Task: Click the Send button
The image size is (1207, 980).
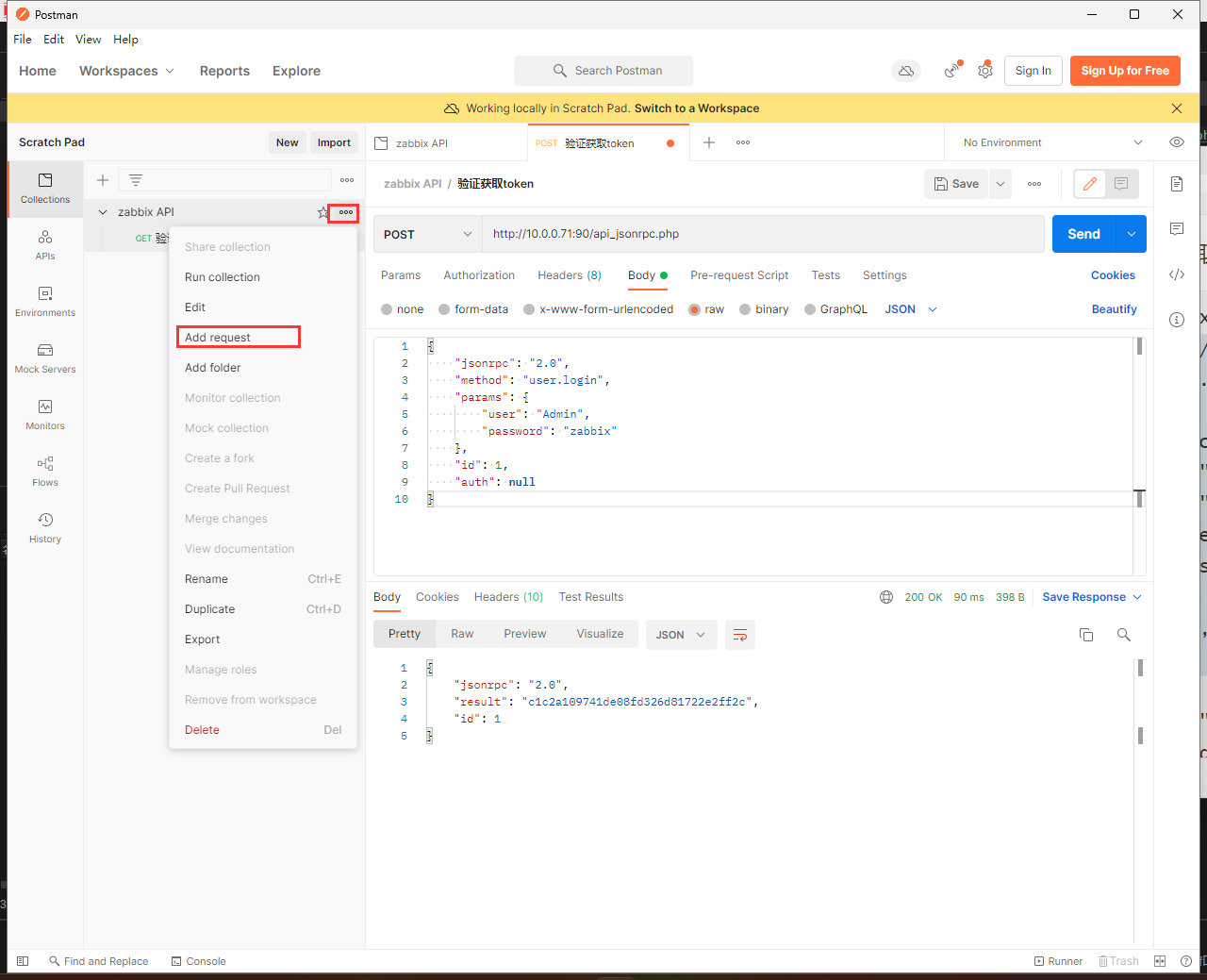Action: tap(1083, 234)
